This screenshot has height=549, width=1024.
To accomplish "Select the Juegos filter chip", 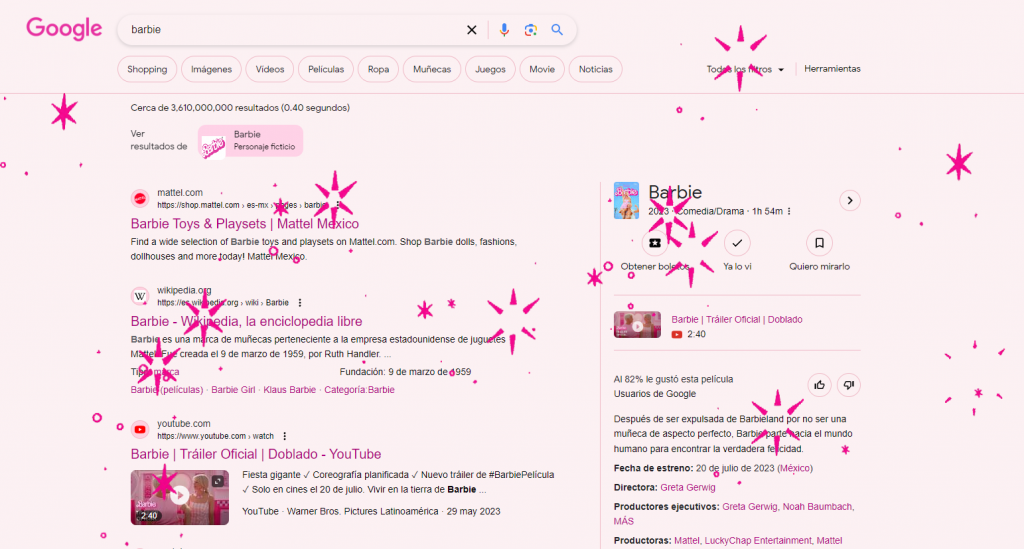I will tap(490, 69).
